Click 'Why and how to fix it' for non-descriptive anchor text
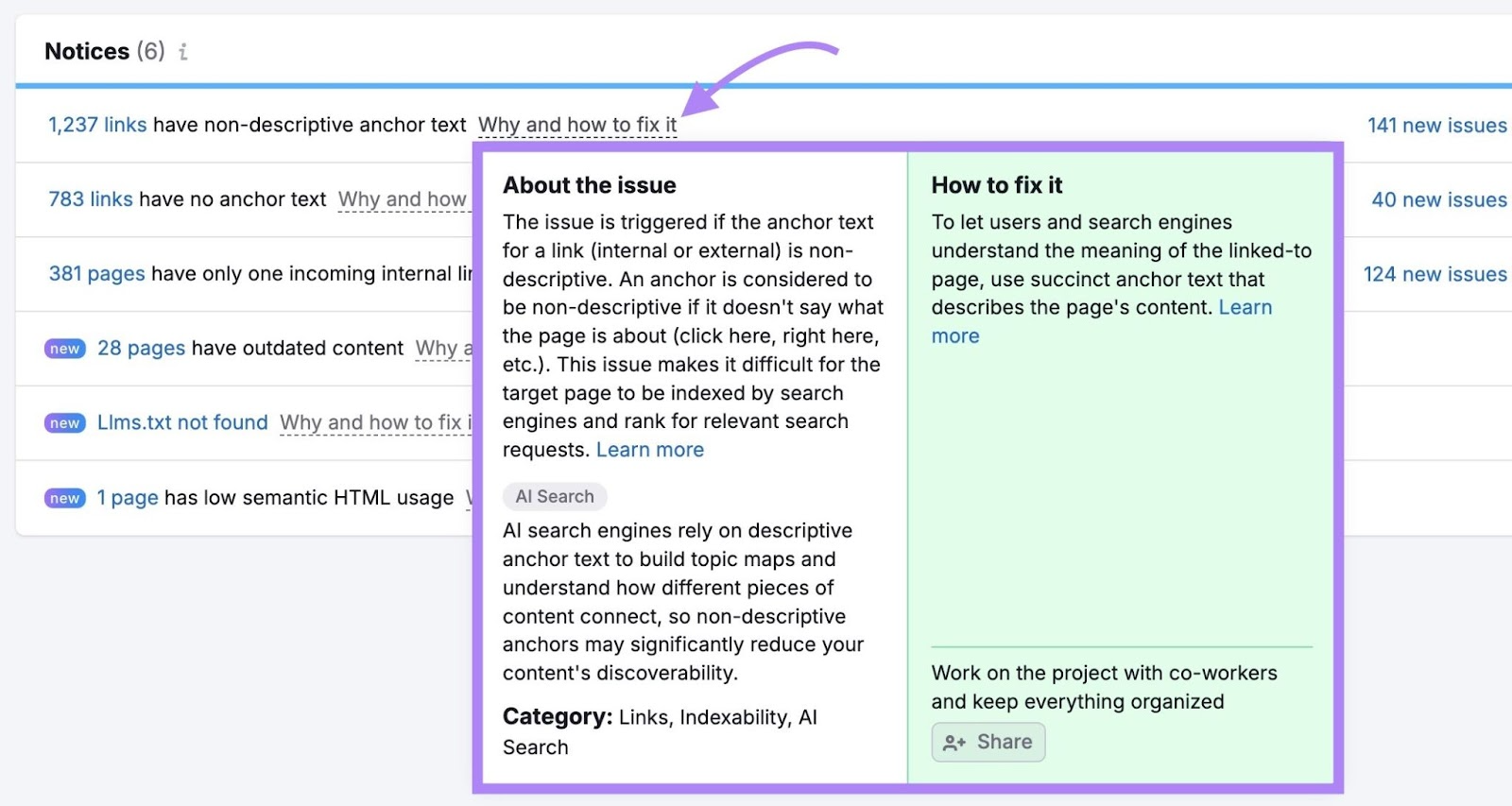This screenshot has height=806, width=1512. tap(576, 125)
